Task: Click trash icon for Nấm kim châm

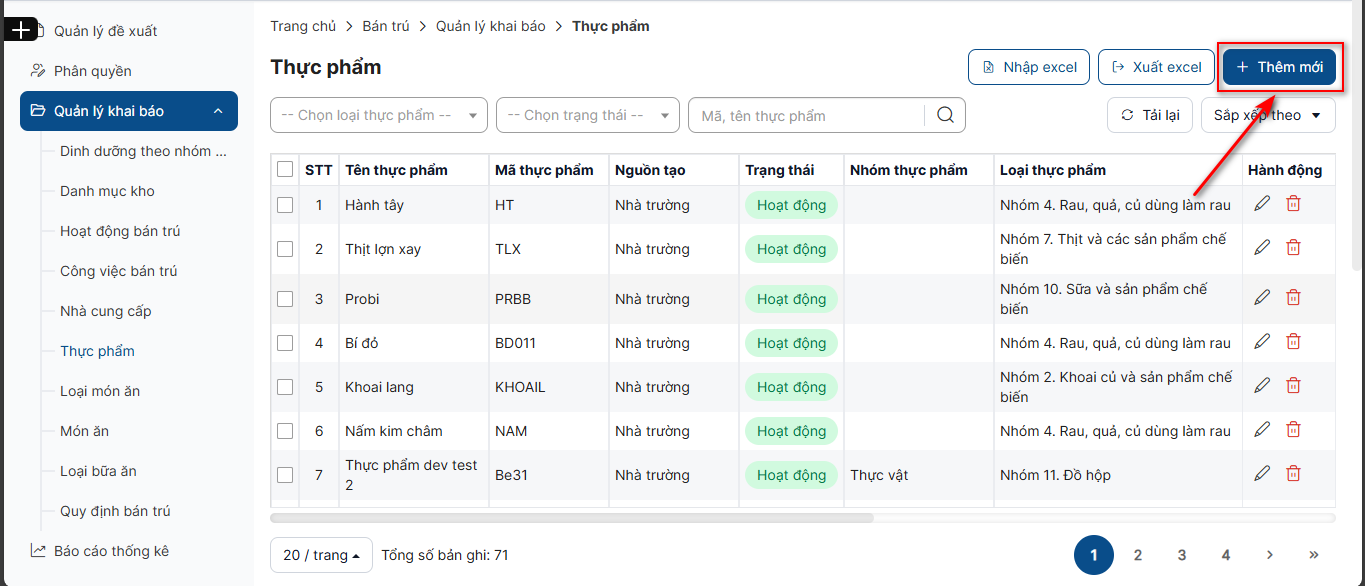Action: [x=1293, y=430]
